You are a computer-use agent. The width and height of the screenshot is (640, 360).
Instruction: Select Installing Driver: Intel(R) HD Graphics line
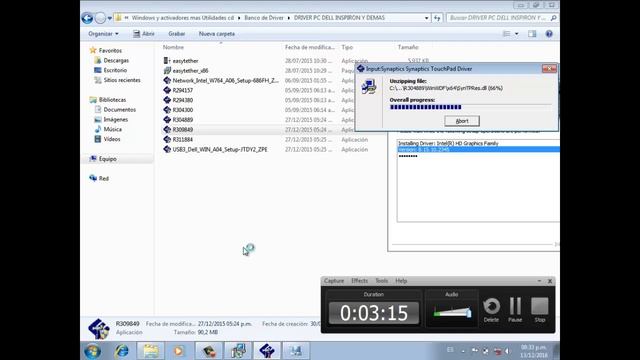448,143
